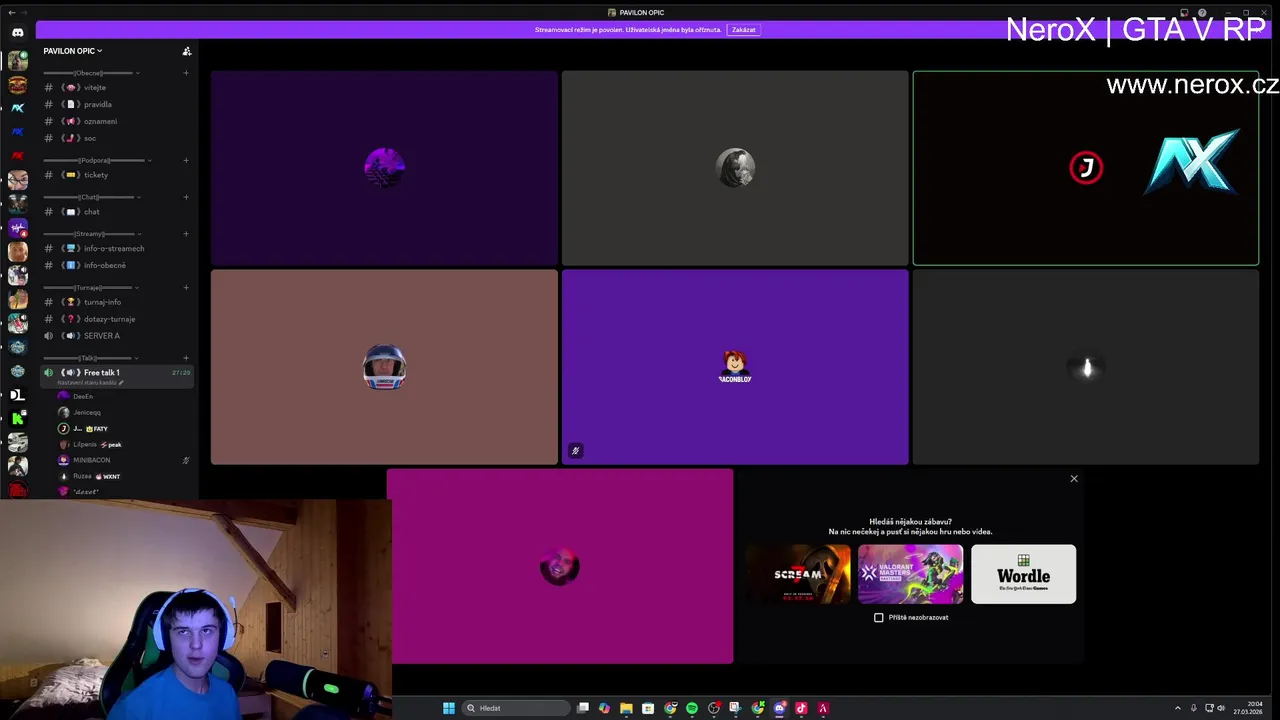The height and width of the screenshot is (720, 1280).
Task: Add a channel to the Talk category
Action: 186,358
